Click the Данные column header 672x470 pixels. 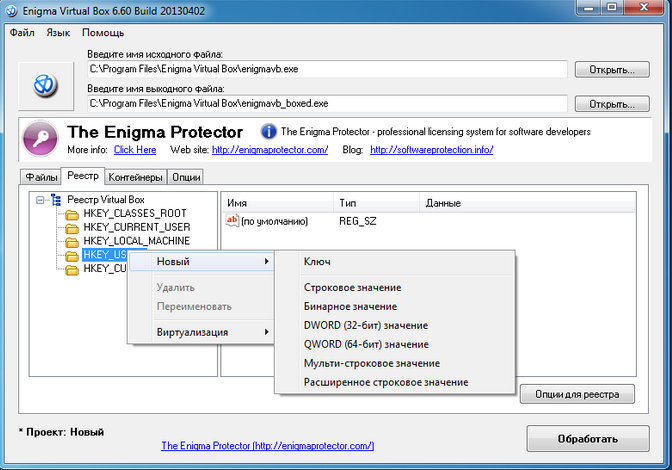coord(528,203)
